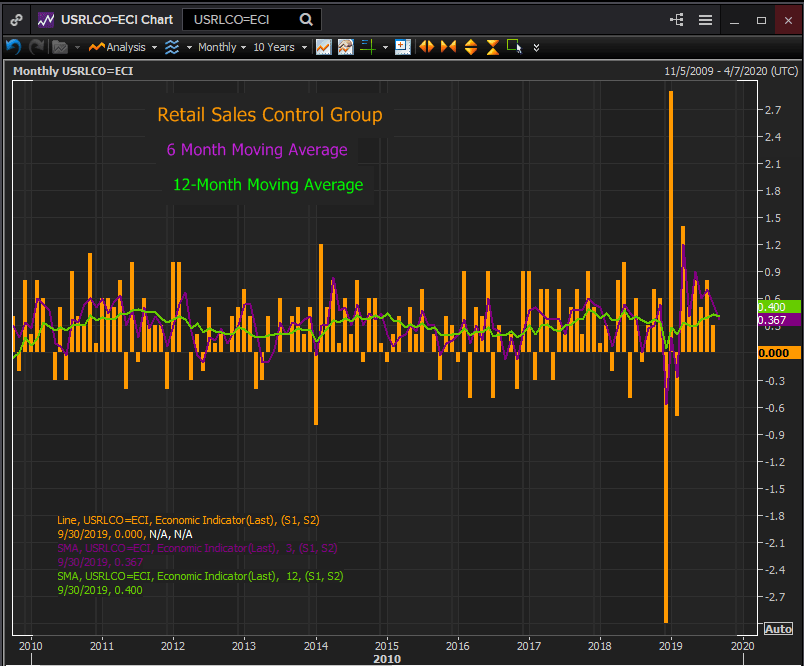Image resolution: width=804 pixels, height=666 pixels.
Task: Click the link chain icon in title bar
Action: coord(17,20)
